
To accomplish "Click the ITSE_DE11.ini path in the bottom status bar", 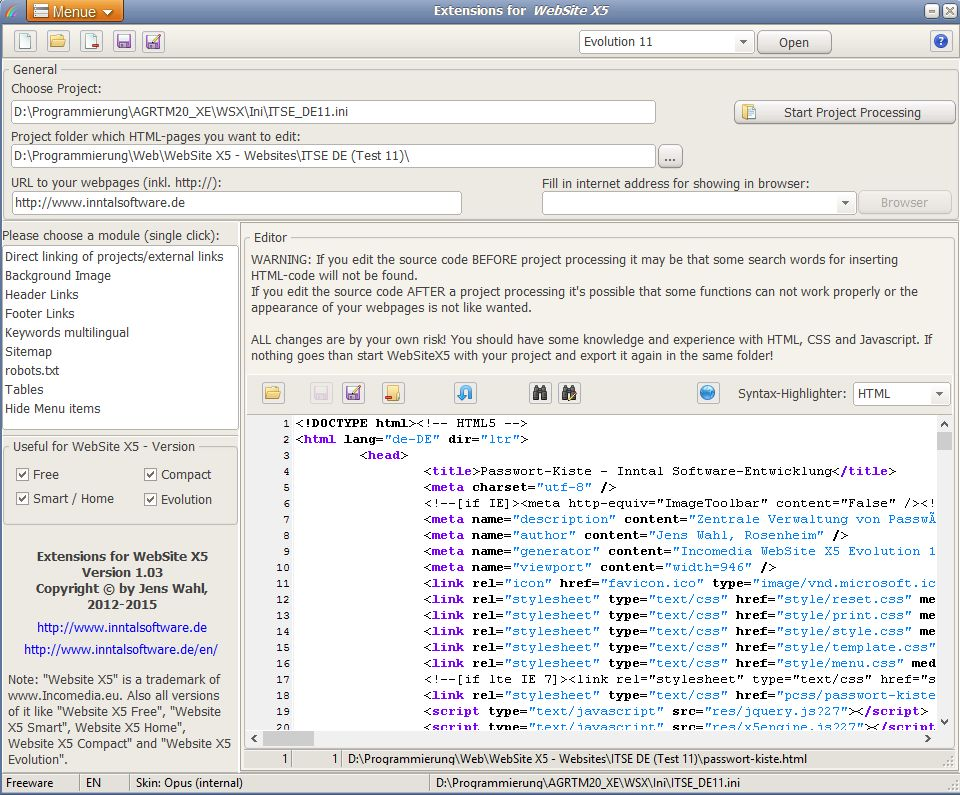I will pyautogui.click(x=588, y=783).
